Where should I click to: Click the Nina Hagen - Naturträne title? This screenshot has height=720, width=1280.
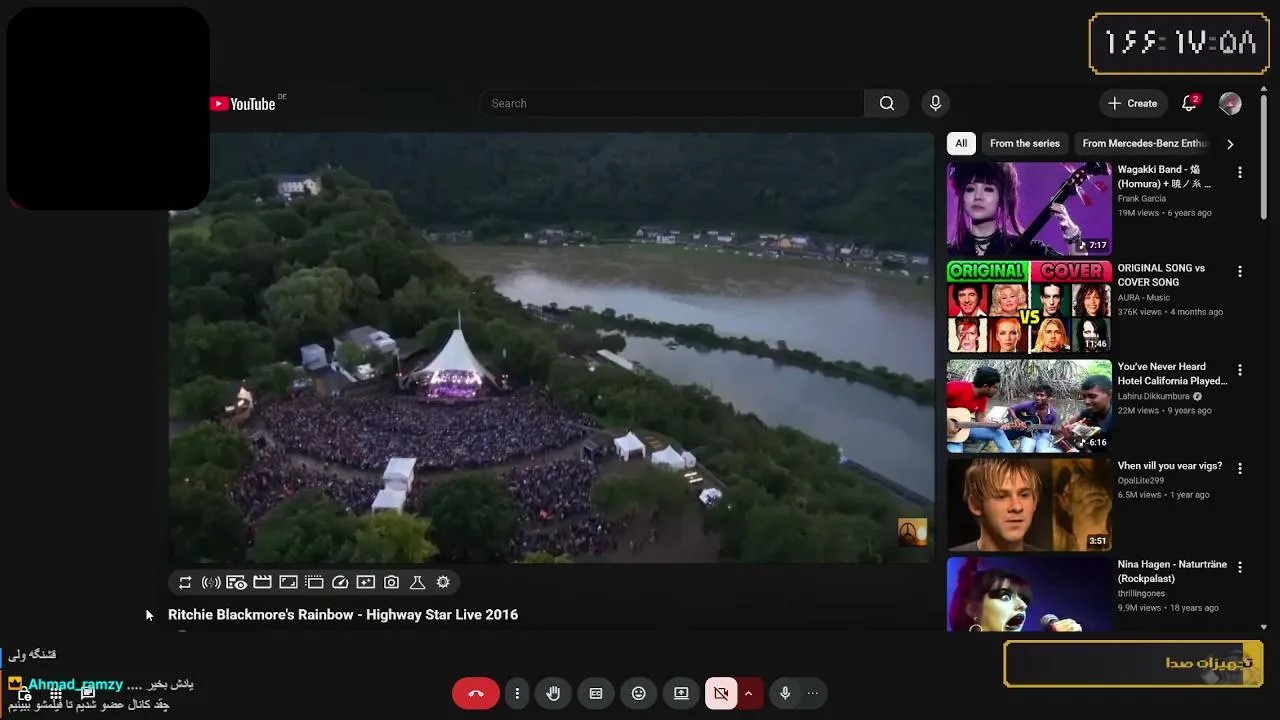[1172, 571]
